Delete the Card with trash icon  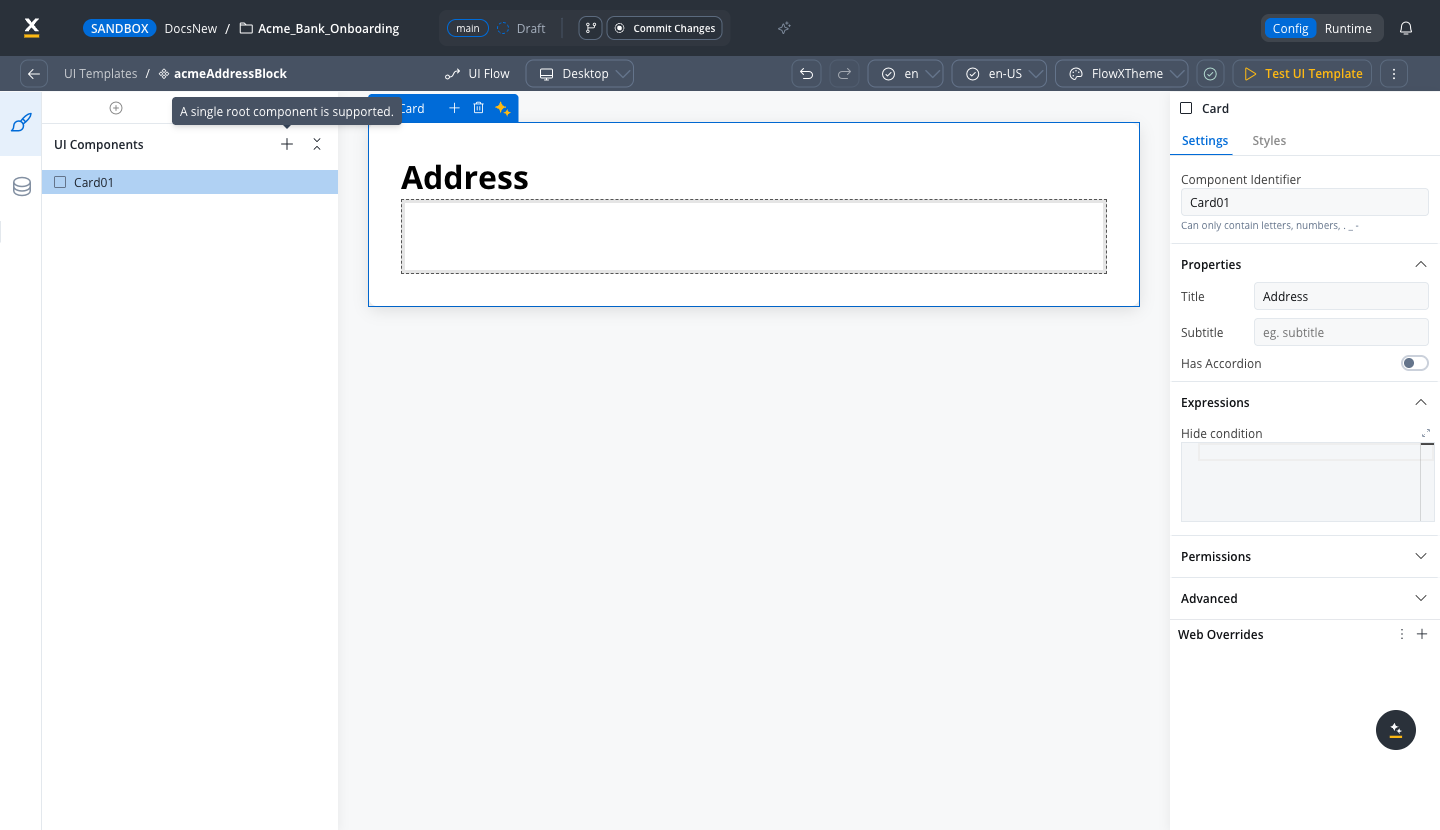coord(478,108)
